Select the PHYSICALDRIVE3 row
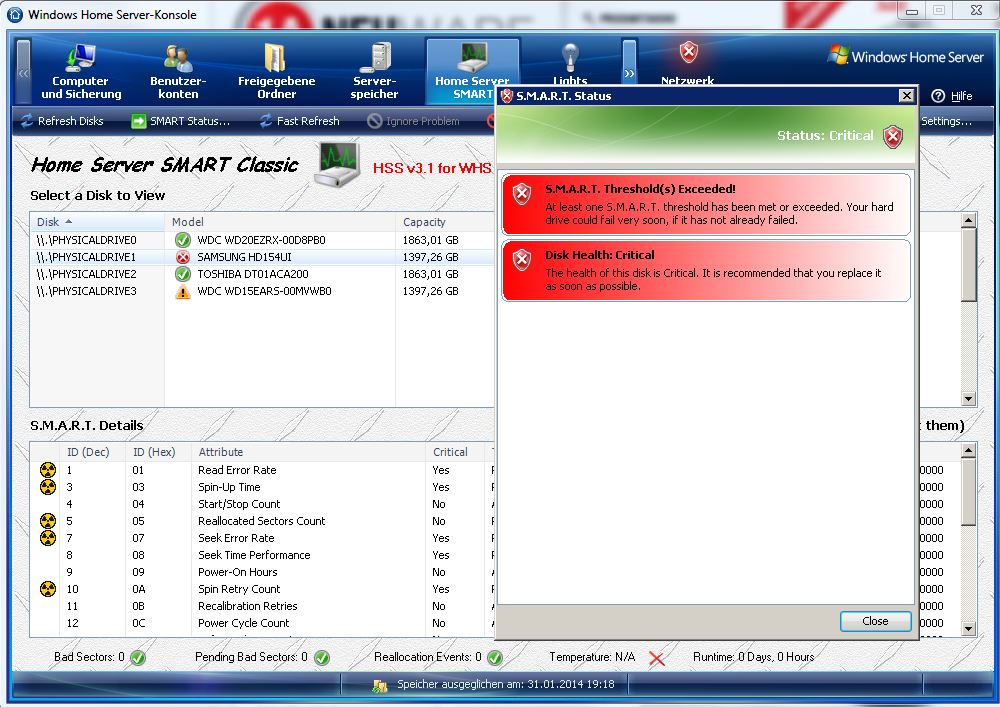 point(261,291)
